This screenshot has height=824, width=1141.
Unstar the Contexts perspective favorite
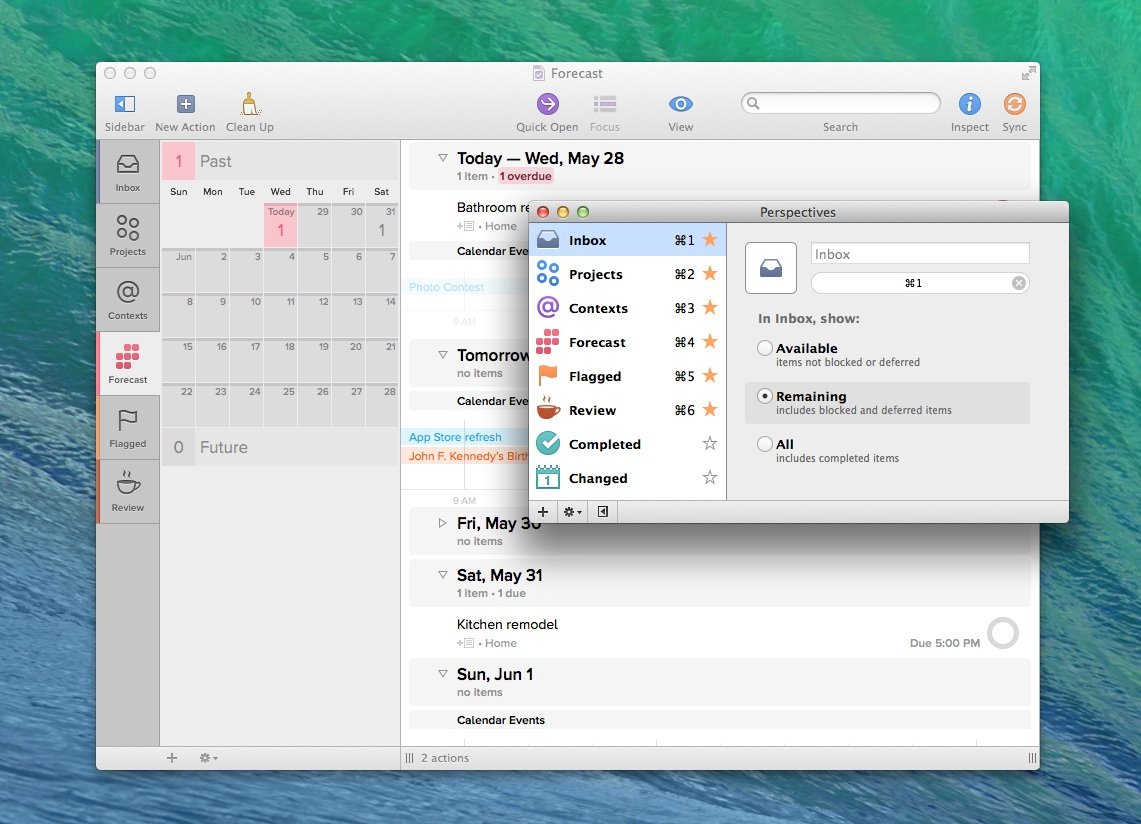(710, 307)
